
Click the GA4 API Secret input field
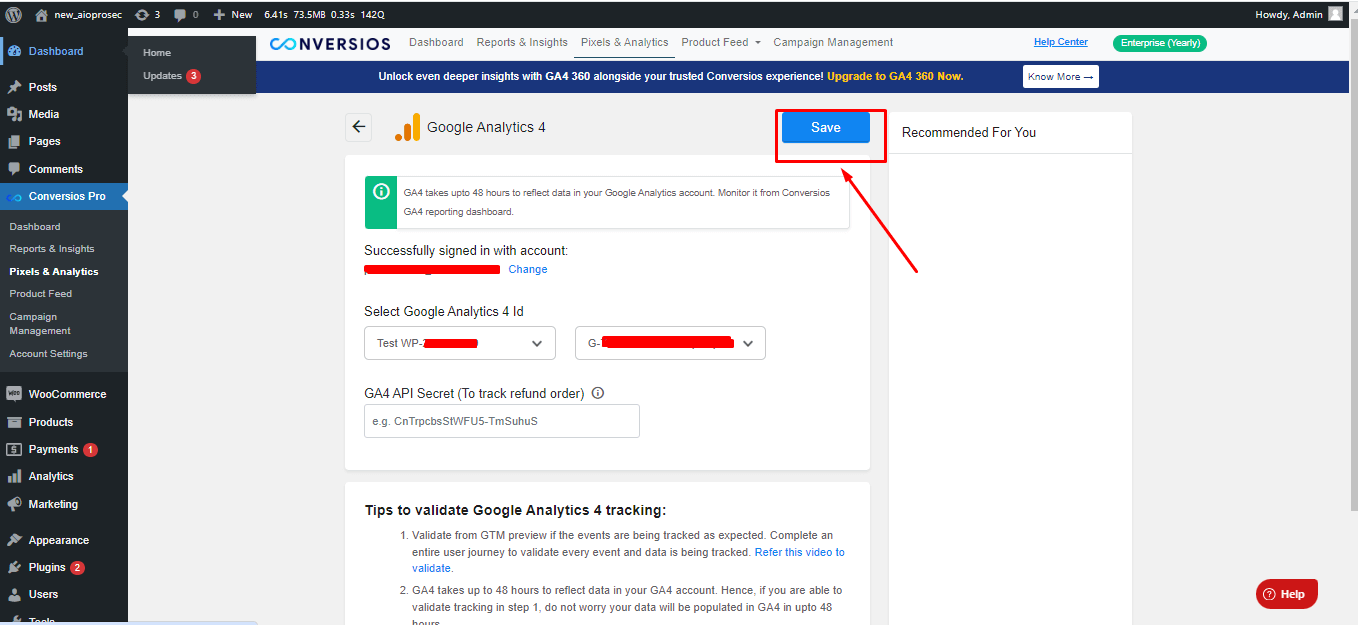pyautogui.click(x=501, y=421)
